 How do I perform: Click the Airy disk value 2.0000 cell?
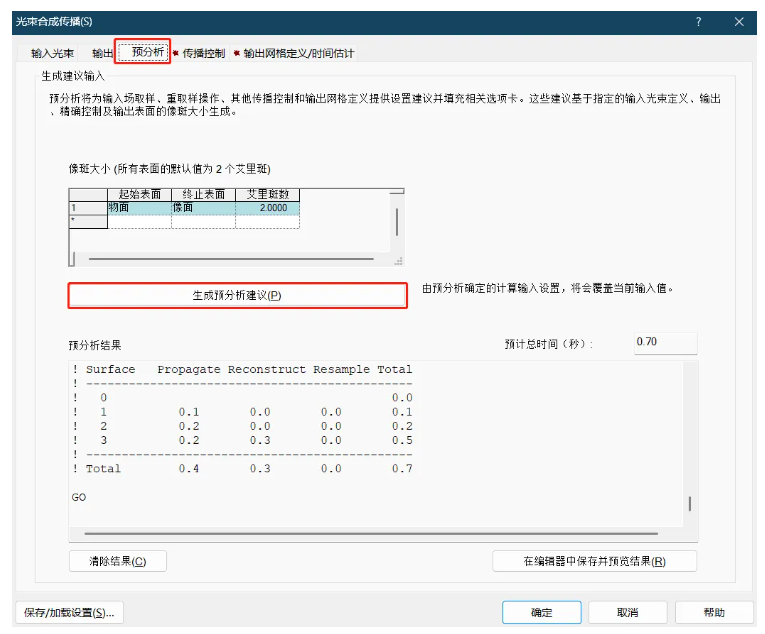(267, 208)
